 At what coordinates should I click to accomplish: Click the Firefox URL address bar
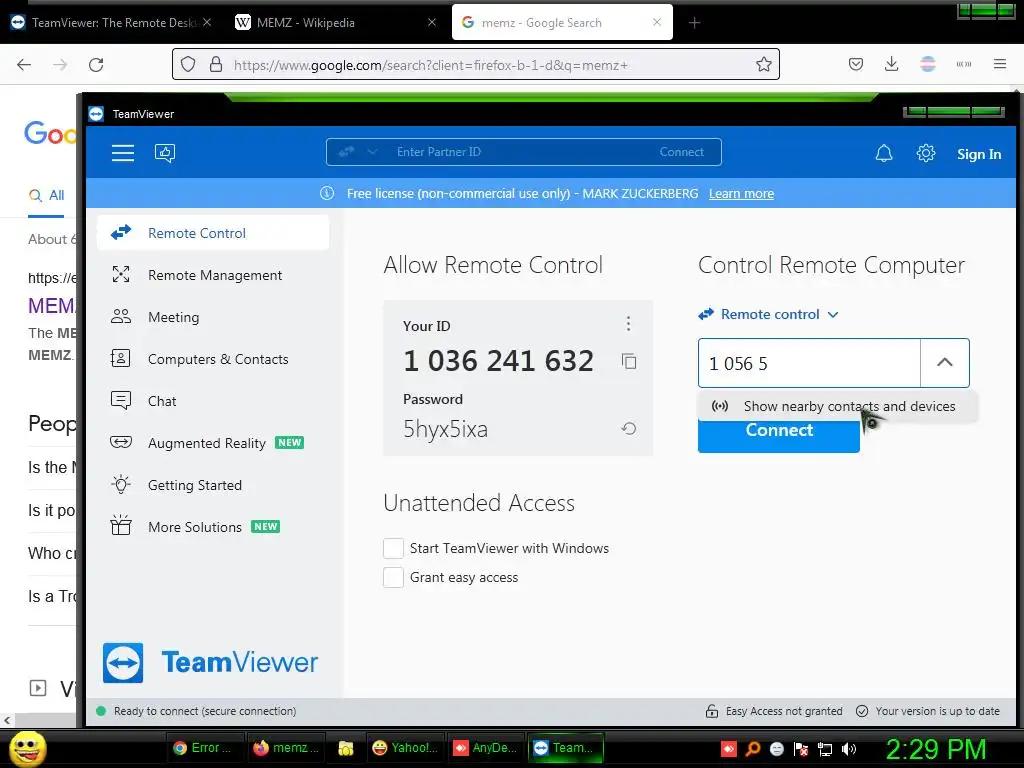(475, 65)
